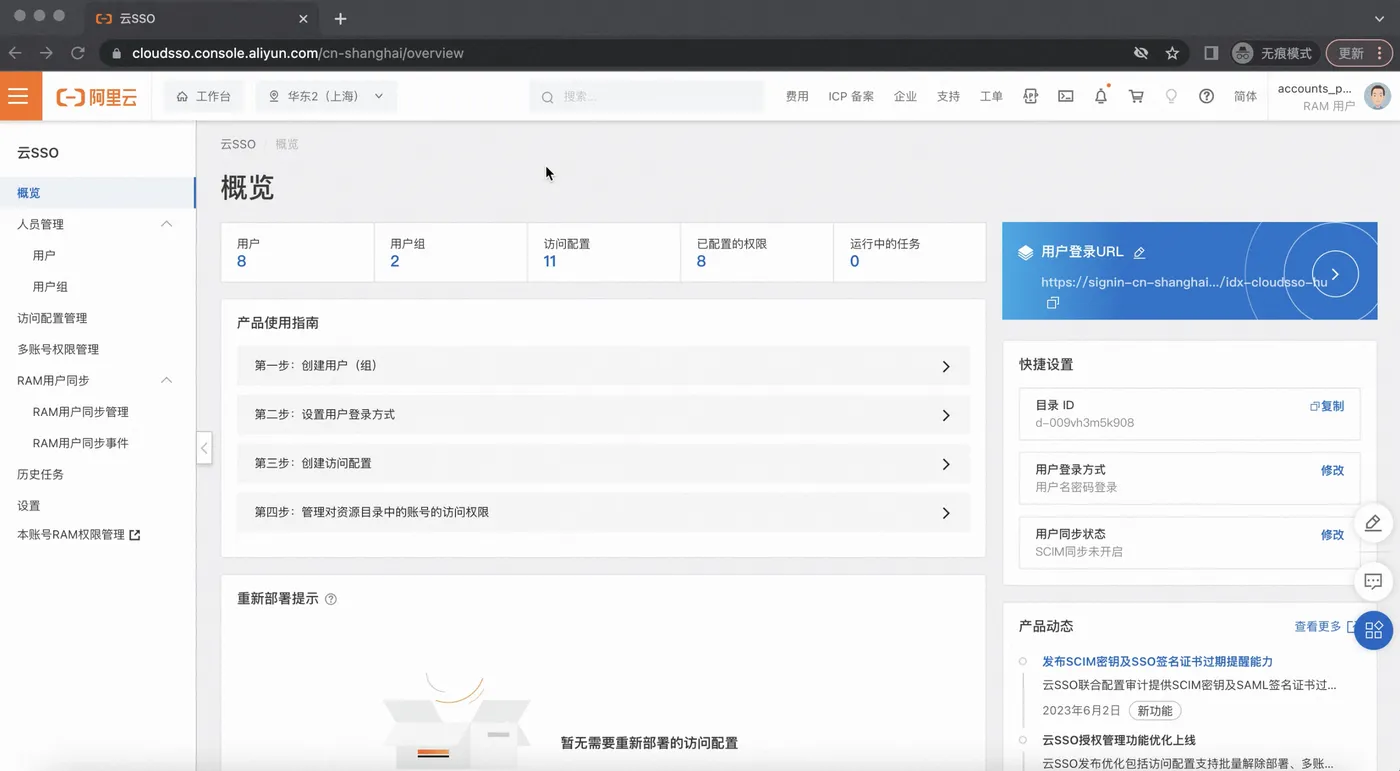Open 多账号权限管理 in the sidebar

[x=58, y=349]
